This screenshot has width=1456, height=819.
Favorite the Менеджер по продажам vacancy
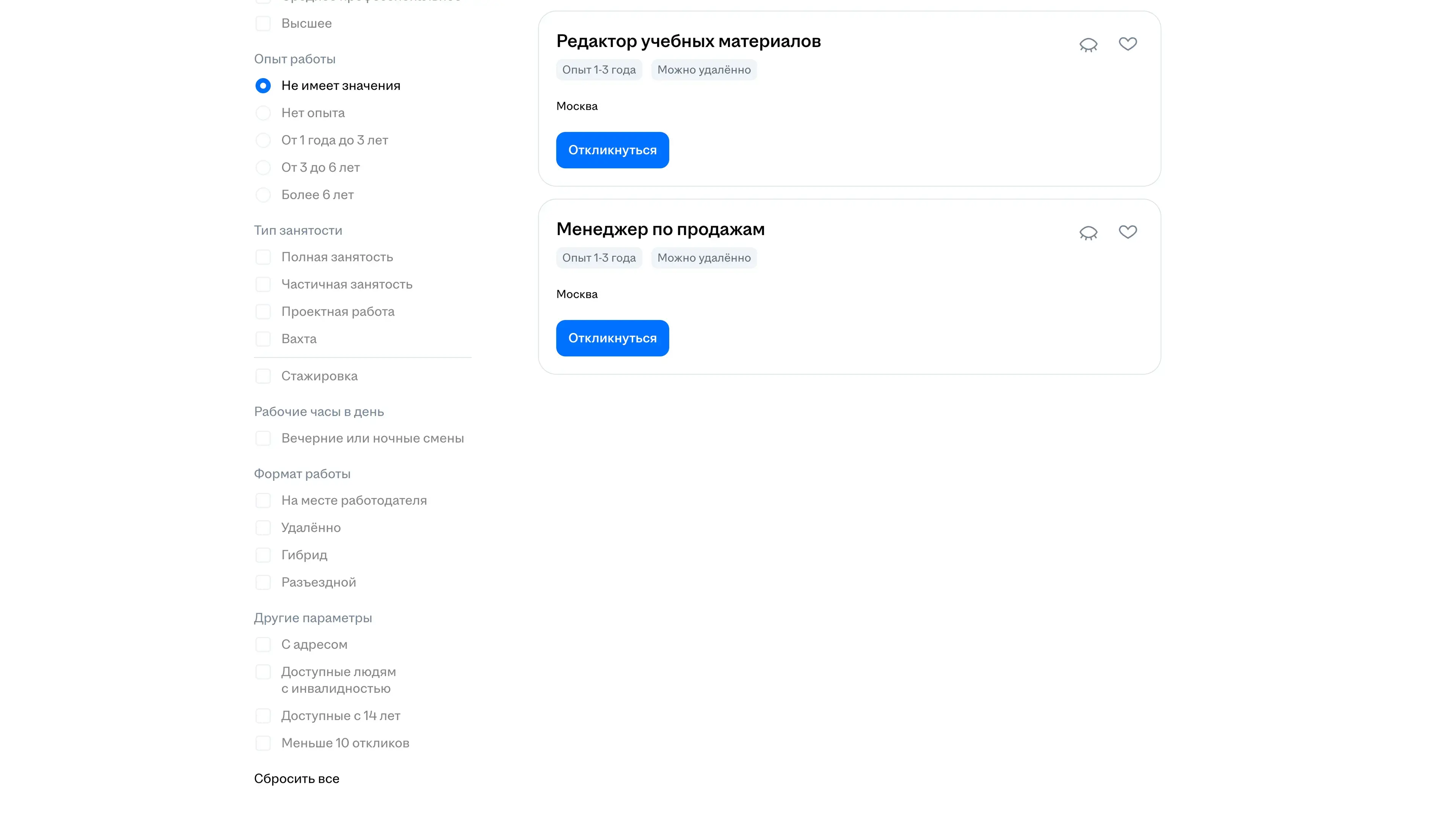[x=1128, y=232]
